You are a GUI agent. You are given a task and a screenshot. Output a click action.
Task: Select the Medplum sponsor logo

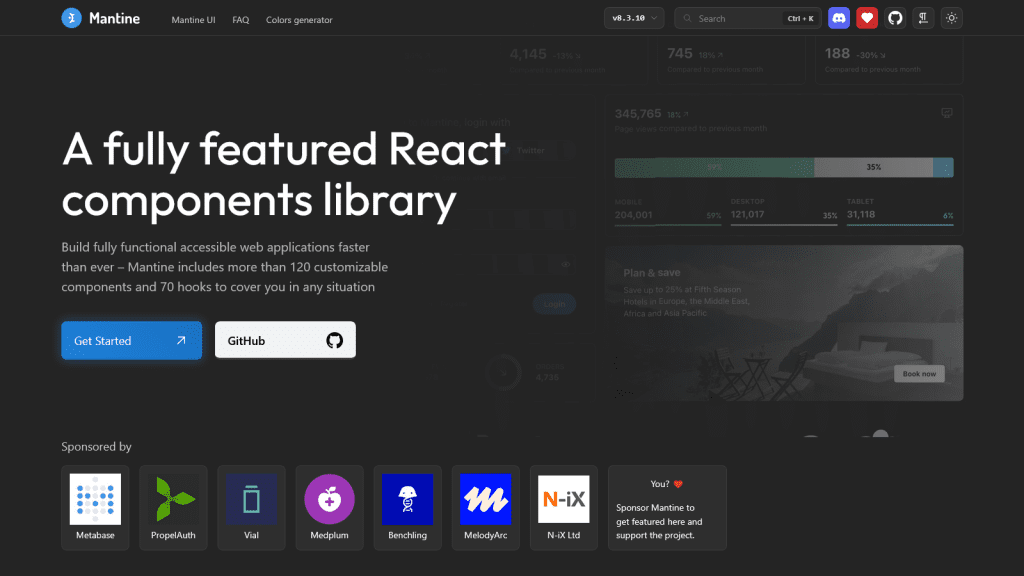tap(329, 500)
